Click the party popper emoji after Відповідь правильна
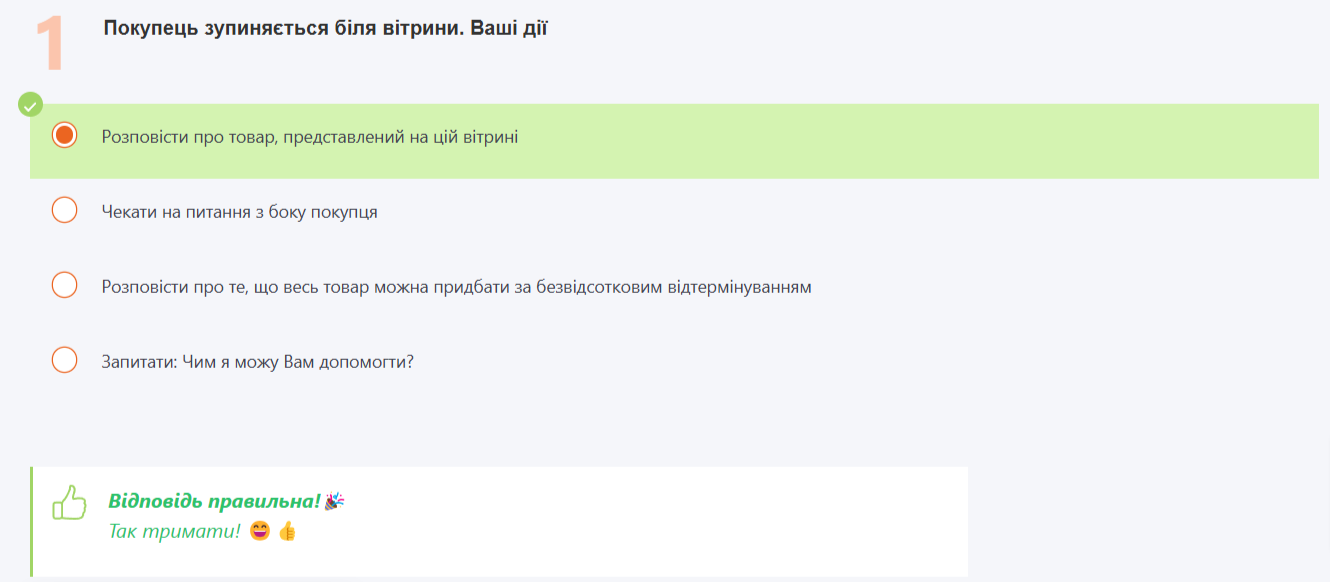 335,501
